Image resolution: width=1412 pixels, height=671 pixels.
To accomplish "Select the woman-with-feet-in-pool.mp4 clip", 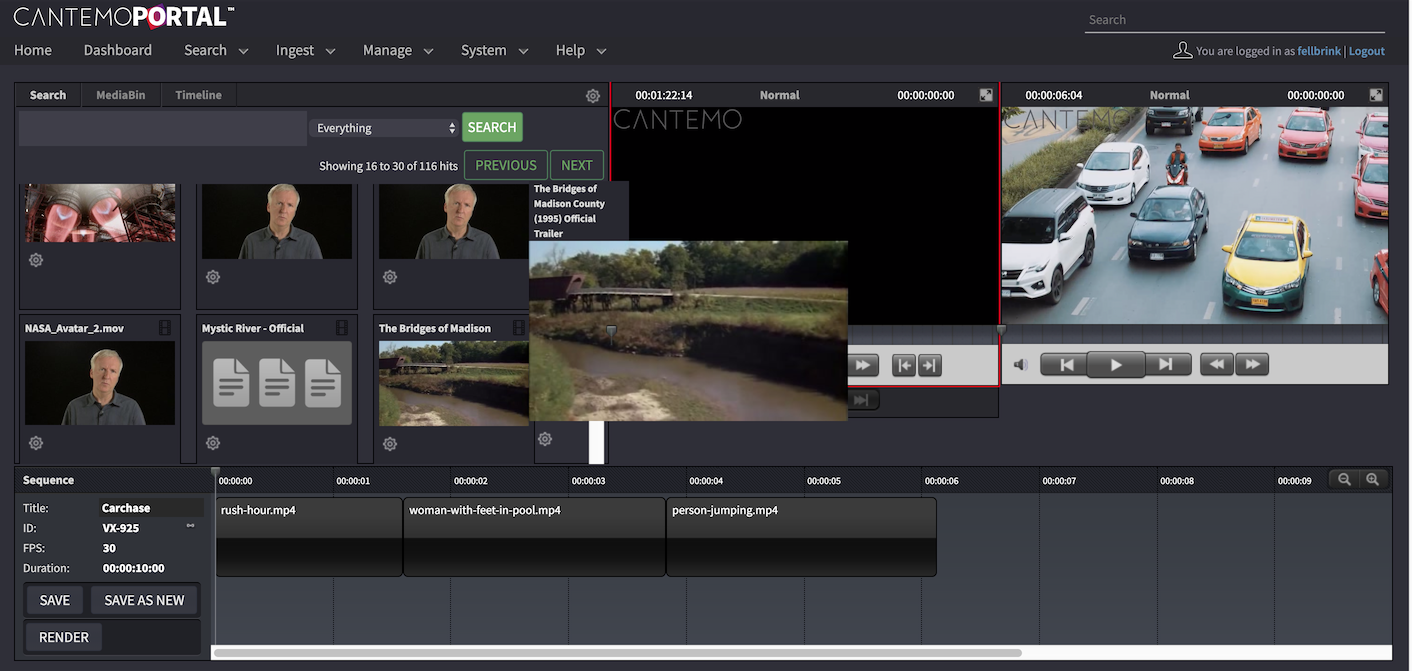I will (x=535, y=537).
